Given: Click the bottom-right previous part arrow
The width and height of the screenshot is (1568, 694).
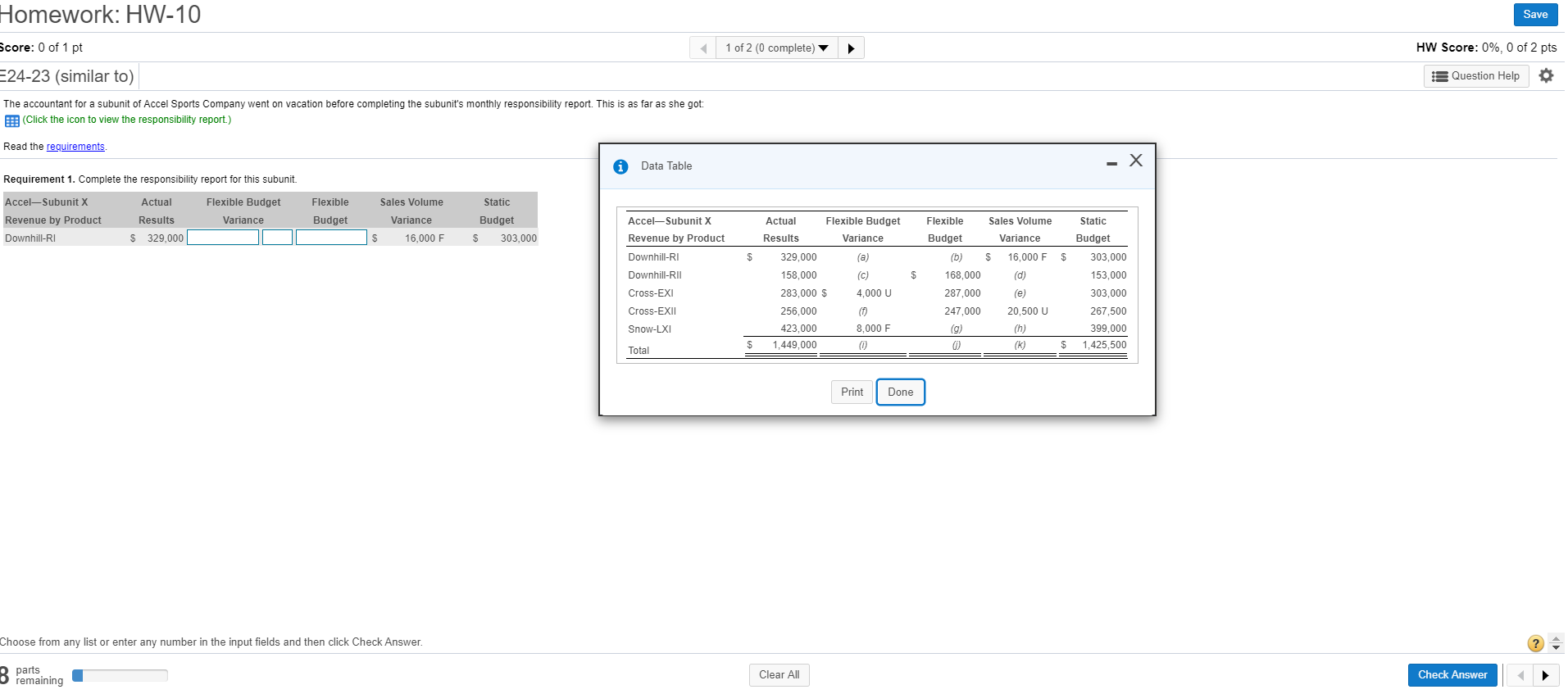Looking at the screenshot, I should click(1520, 675).
